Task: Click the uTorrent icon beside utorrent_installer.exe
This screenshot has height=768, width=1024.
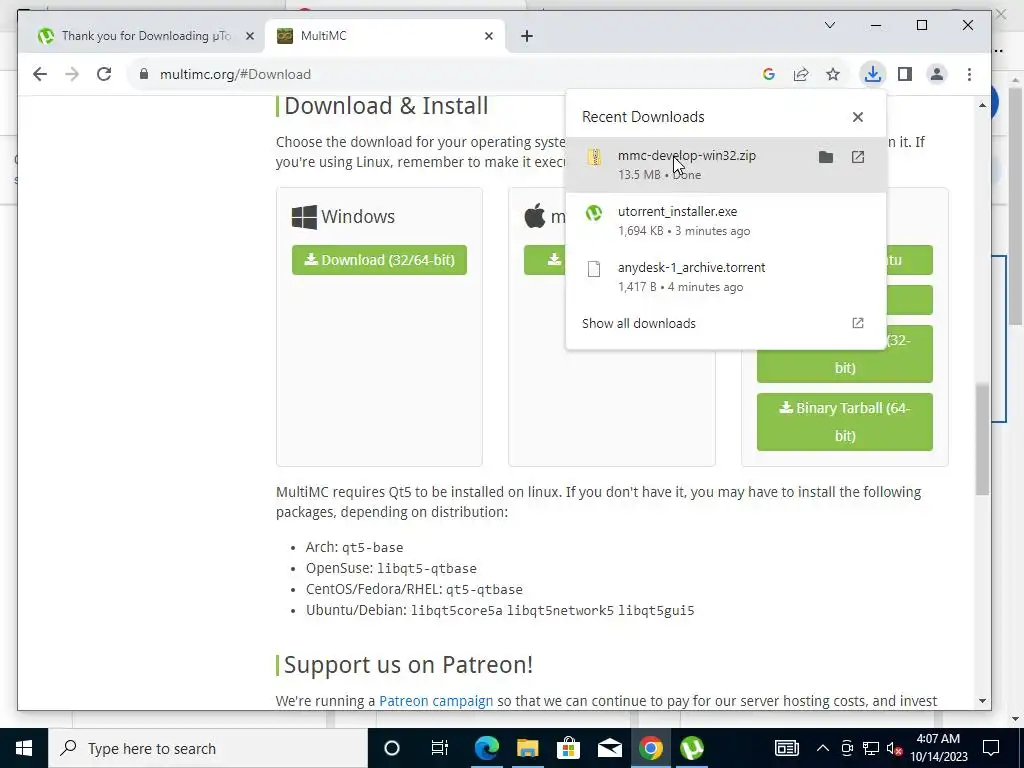Action: coord(594,213)
